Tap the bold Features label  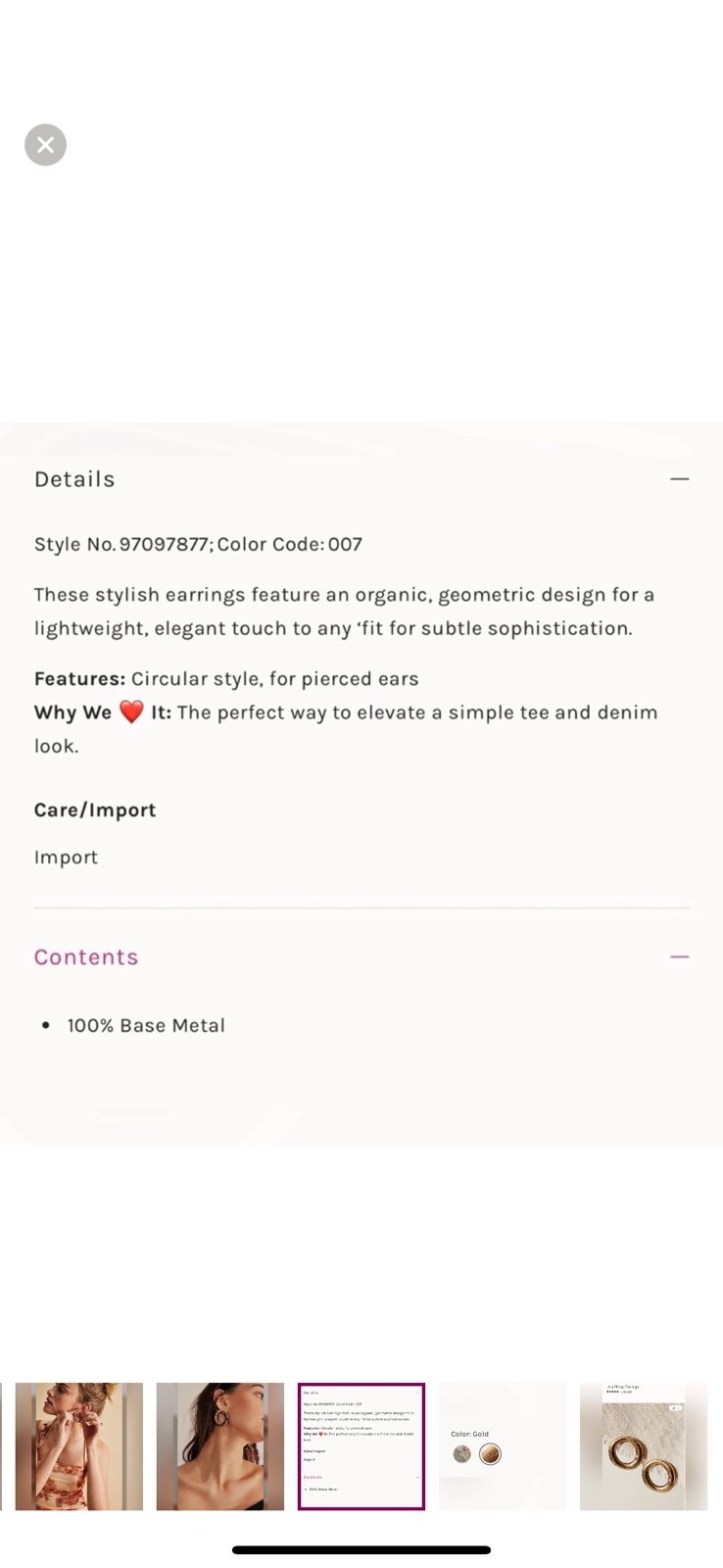point(79,679)
